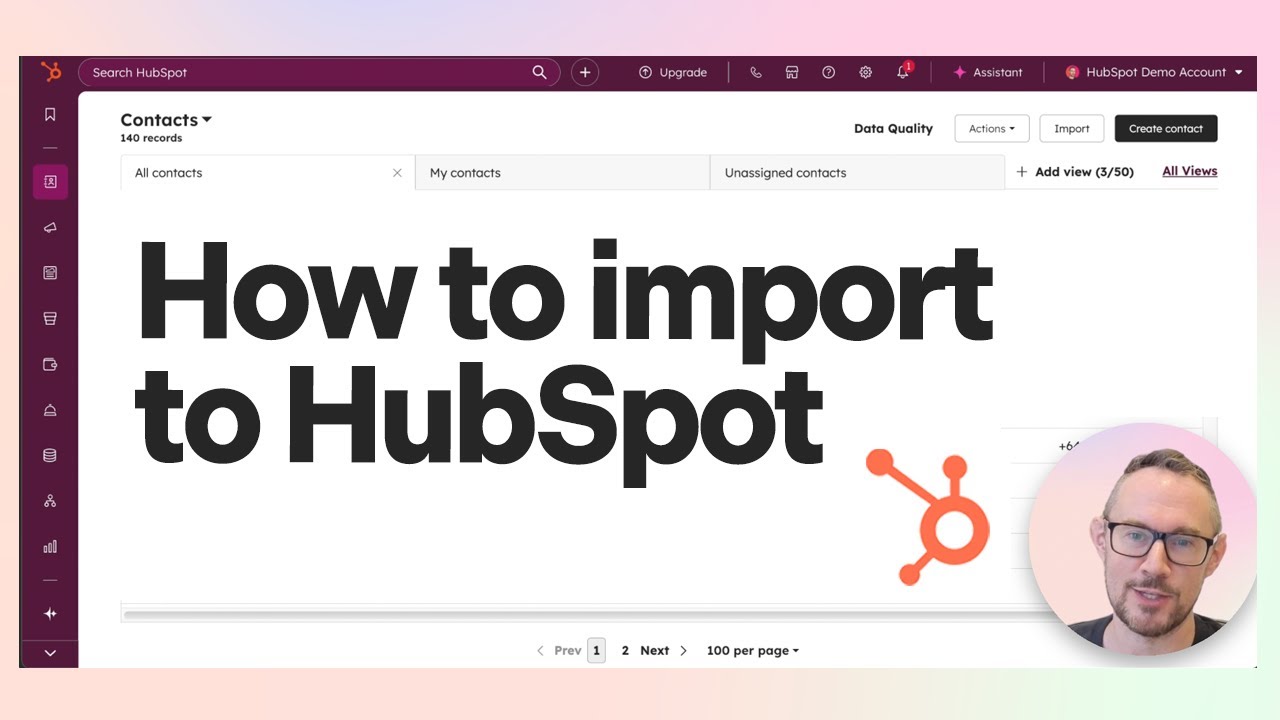Click the Upgrade button

(x=673, y=72)
